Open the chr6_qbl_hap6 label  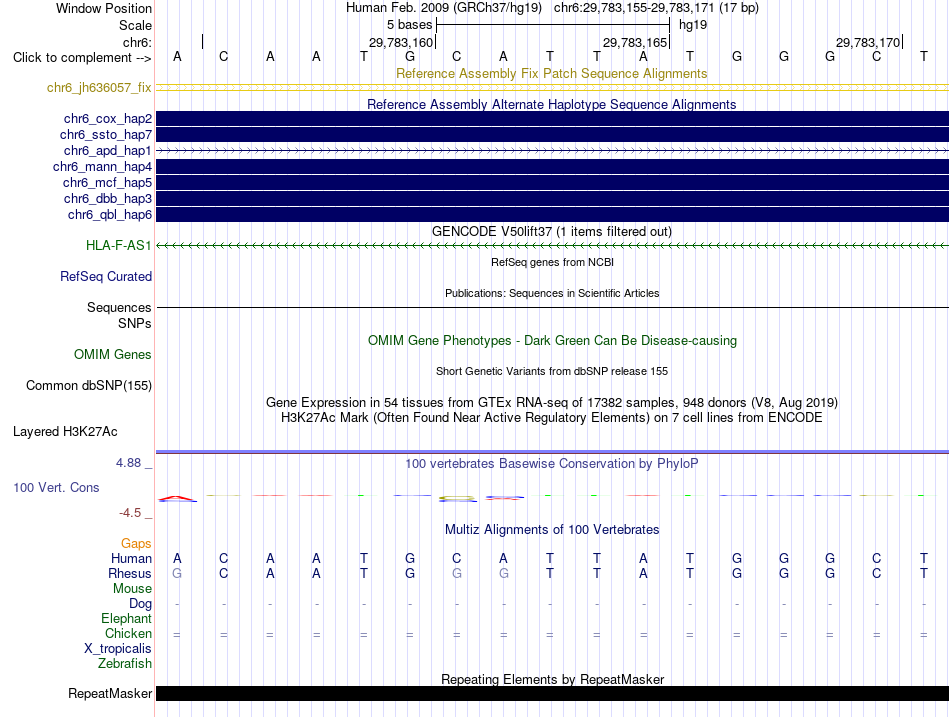coord(110,215)
